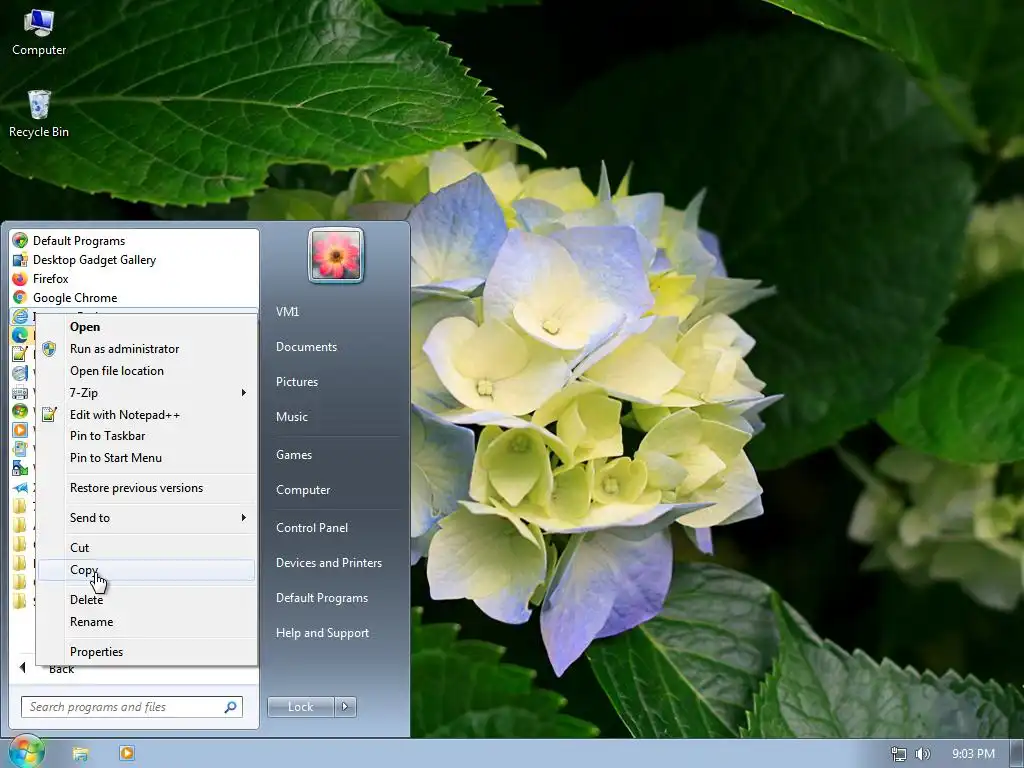Click the Back label in the Start menu

pyautogui.click(x=61, y=669)
